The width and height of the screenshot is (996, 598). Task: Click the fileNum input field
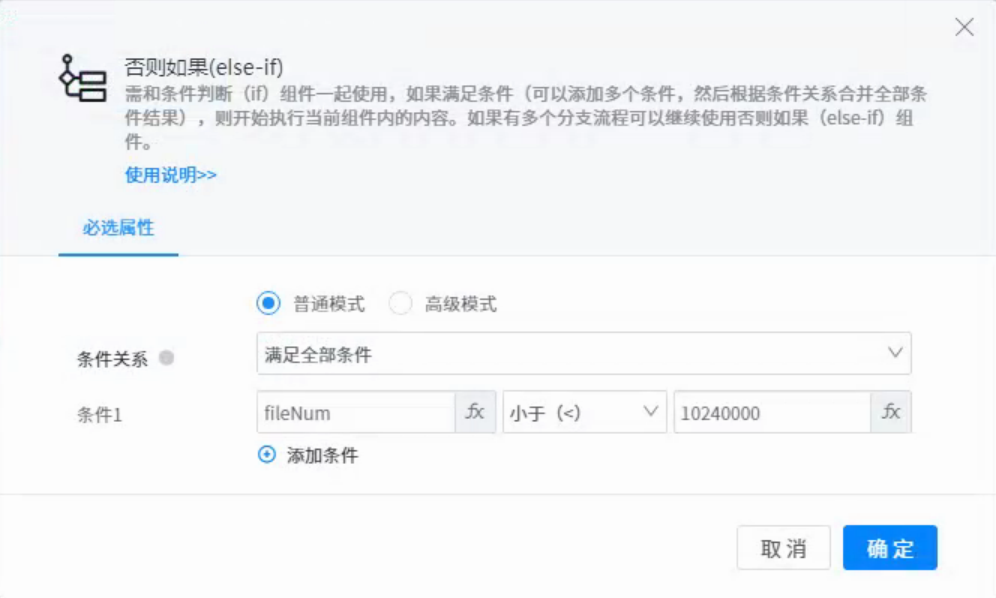coord(356,412)
